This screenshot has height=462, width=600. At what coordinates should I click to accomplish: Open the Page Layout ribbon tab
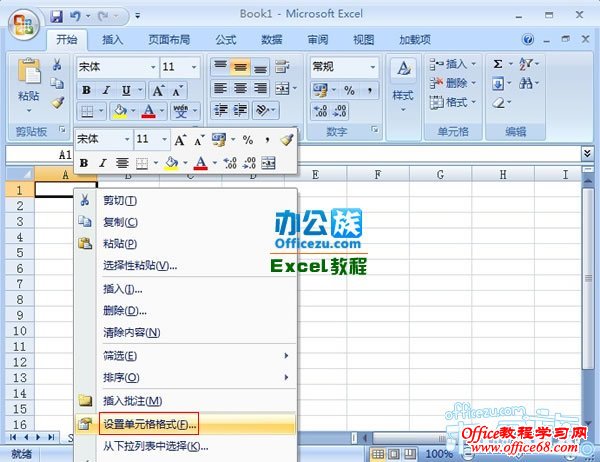pos(169,39)
